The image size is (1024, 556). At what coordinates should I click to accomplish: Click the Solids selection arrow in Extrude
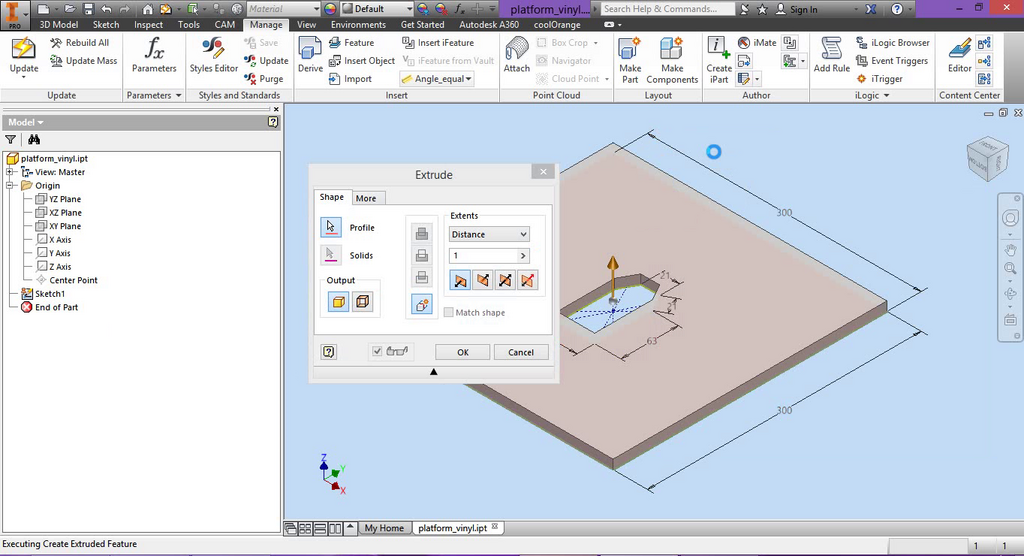[x=331, y=255]
